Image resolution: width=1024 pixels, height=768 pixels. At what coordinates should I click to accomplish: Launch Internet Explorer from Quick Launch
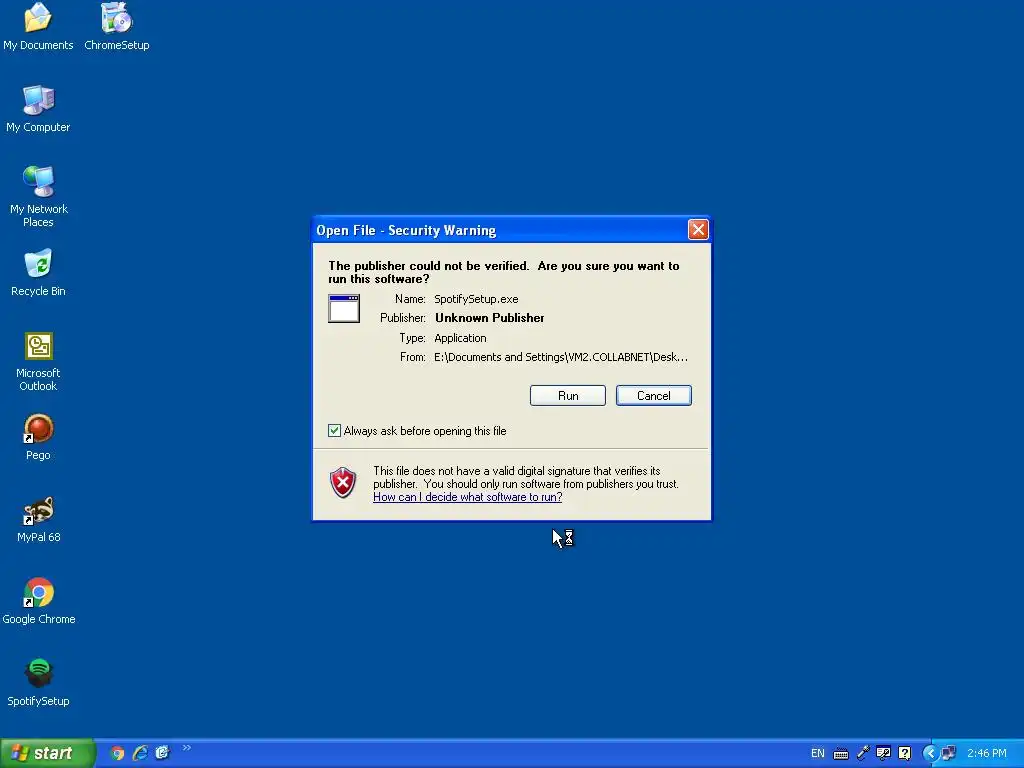click(140, 753)
